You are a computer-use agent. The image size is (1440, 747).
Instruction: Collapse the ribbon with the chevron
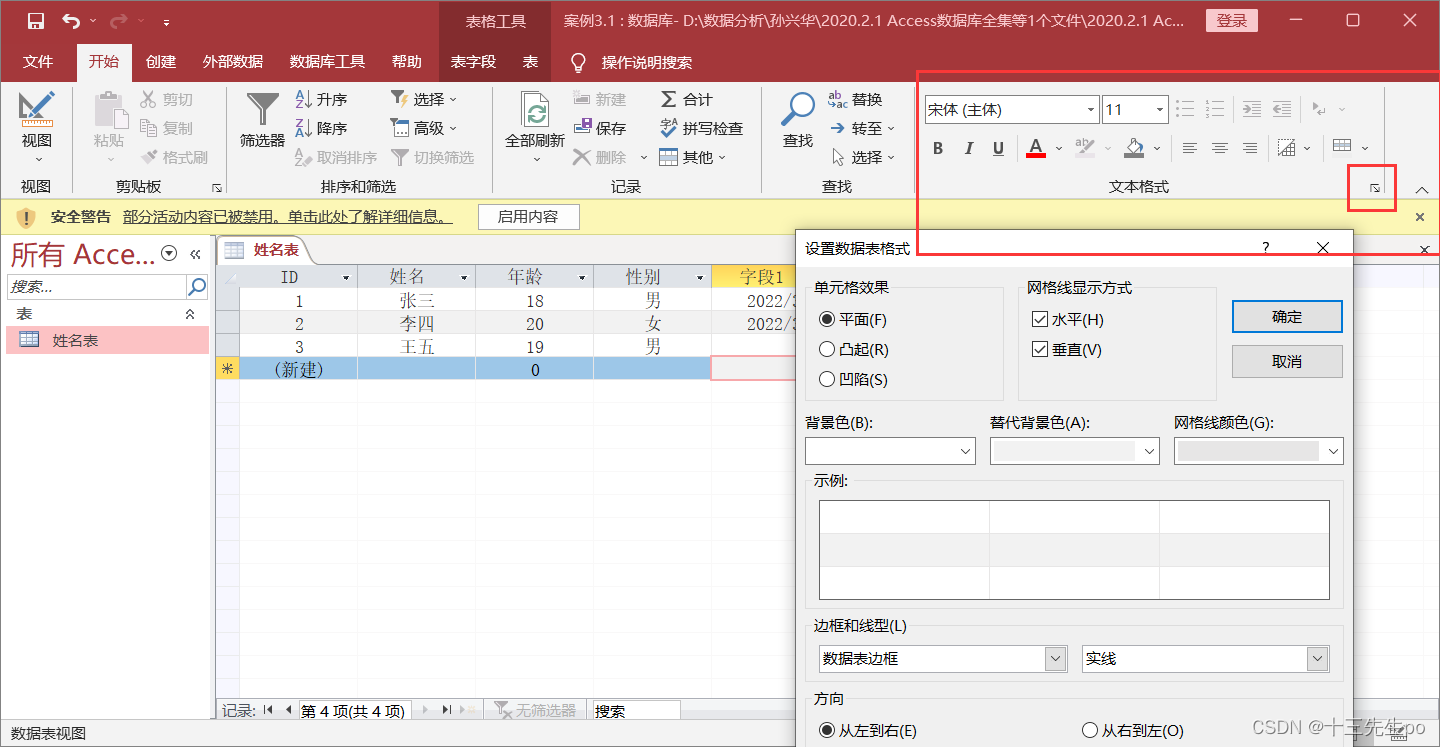point(1422,190)
